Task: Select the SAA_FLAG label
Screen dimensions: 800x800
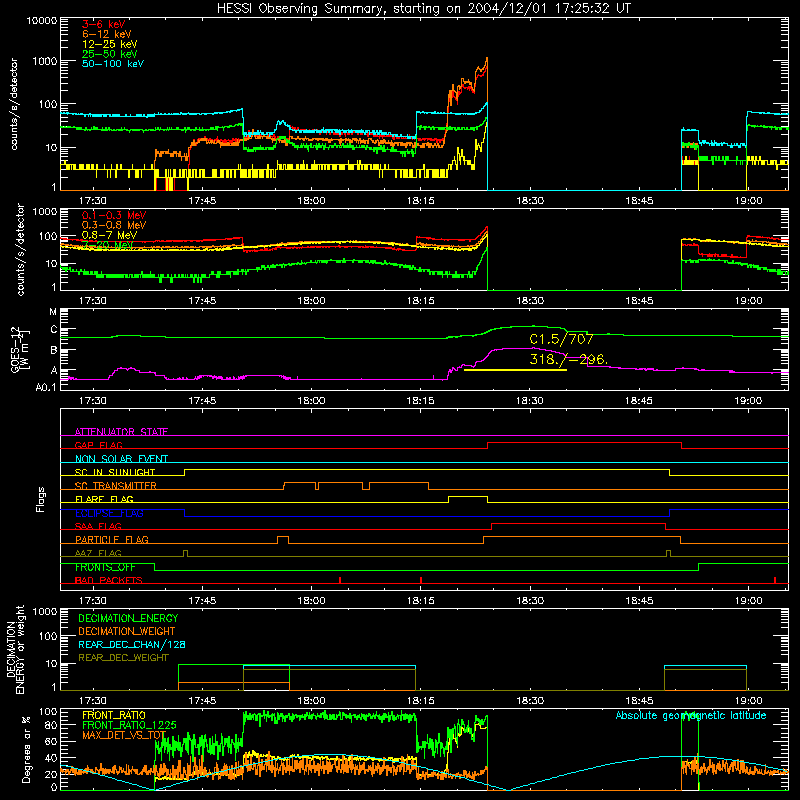Action: coord(98,526)
